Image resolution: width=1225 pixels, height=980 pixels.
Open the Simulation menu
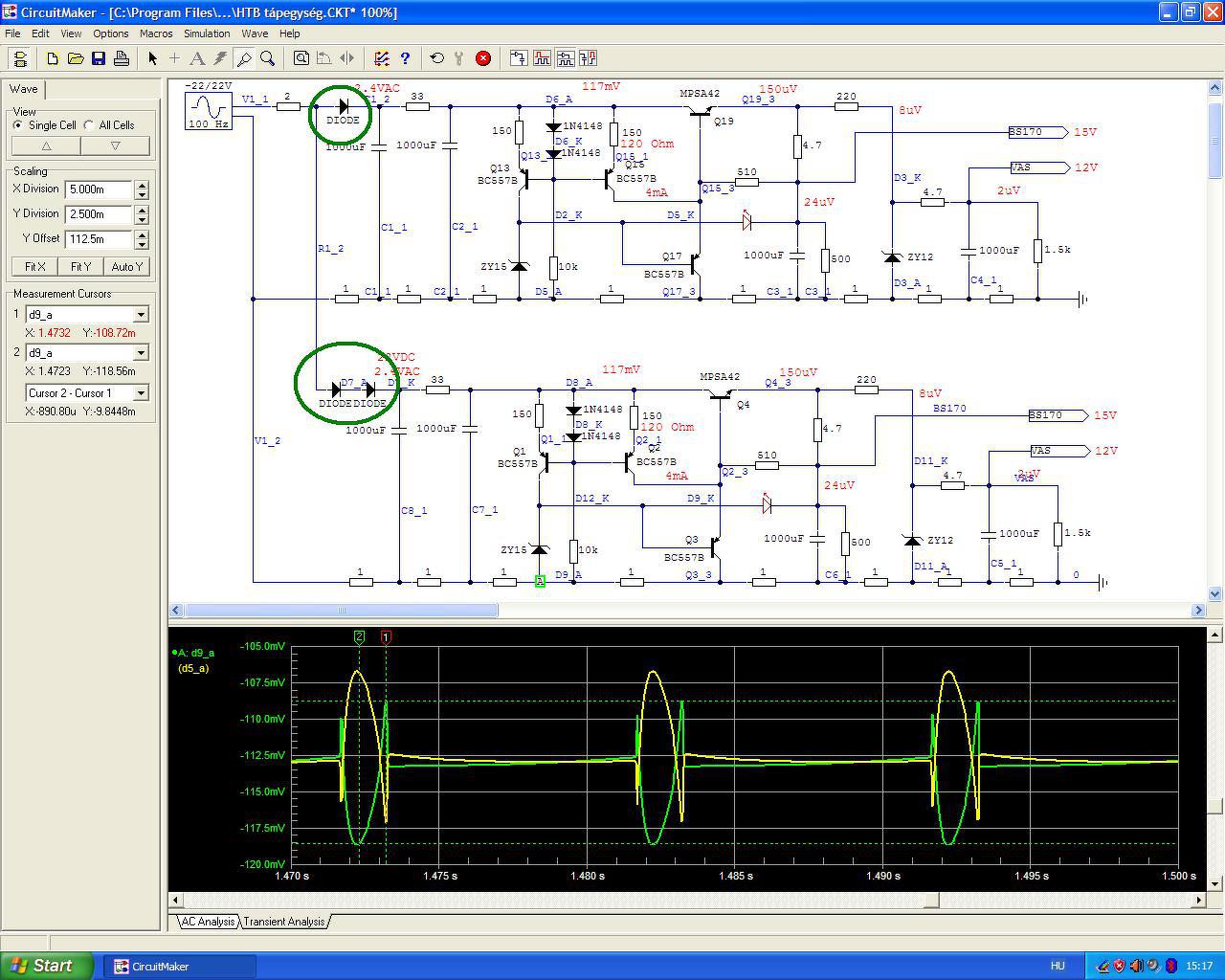click(207, 33)
